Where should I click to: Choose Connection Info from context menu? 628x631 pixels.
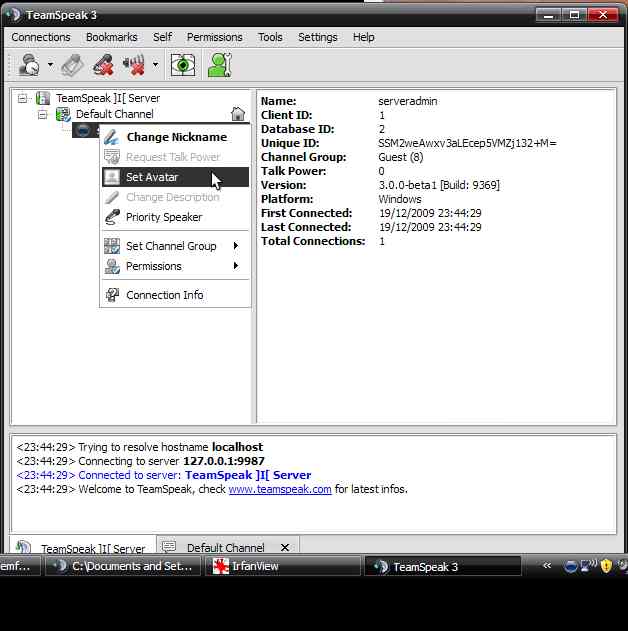click(175, 295)
